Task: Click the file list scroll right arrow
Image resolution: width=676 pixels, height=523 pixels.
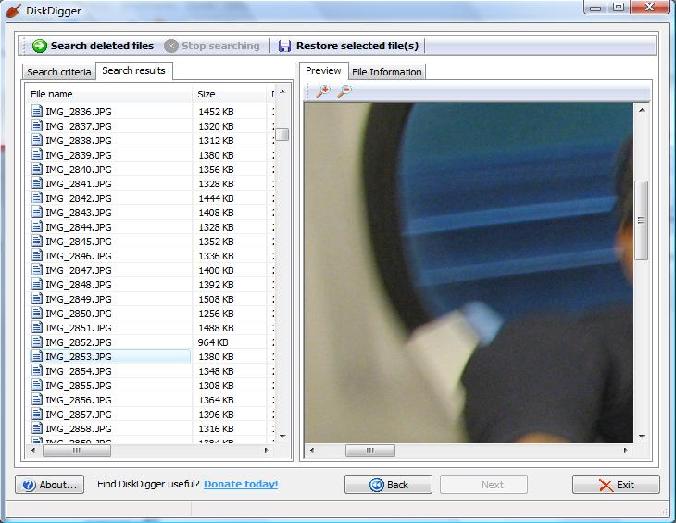Action: coord(266,451)
